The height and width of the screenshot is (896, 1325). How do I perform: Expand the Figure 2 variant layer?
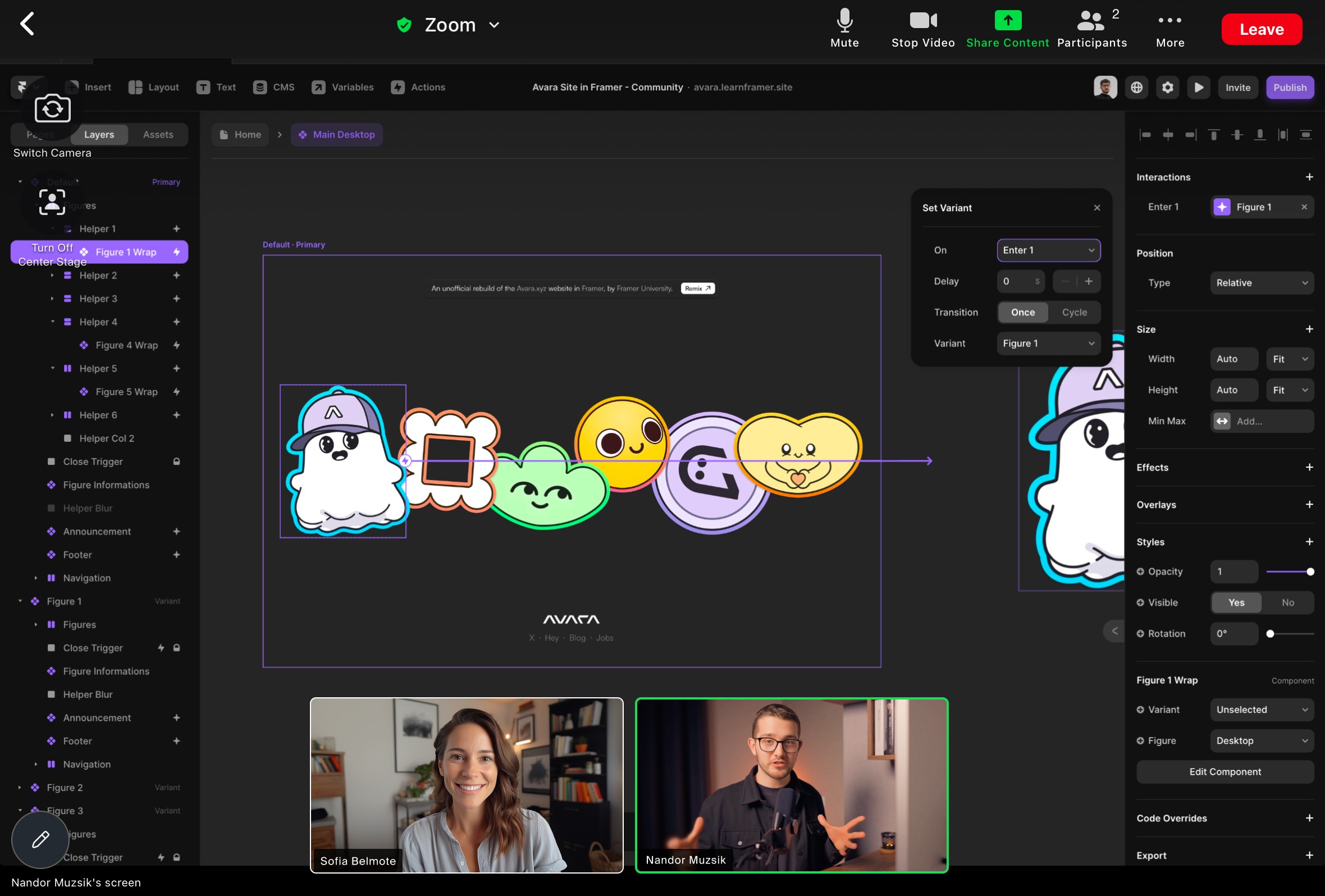point(20,787)
